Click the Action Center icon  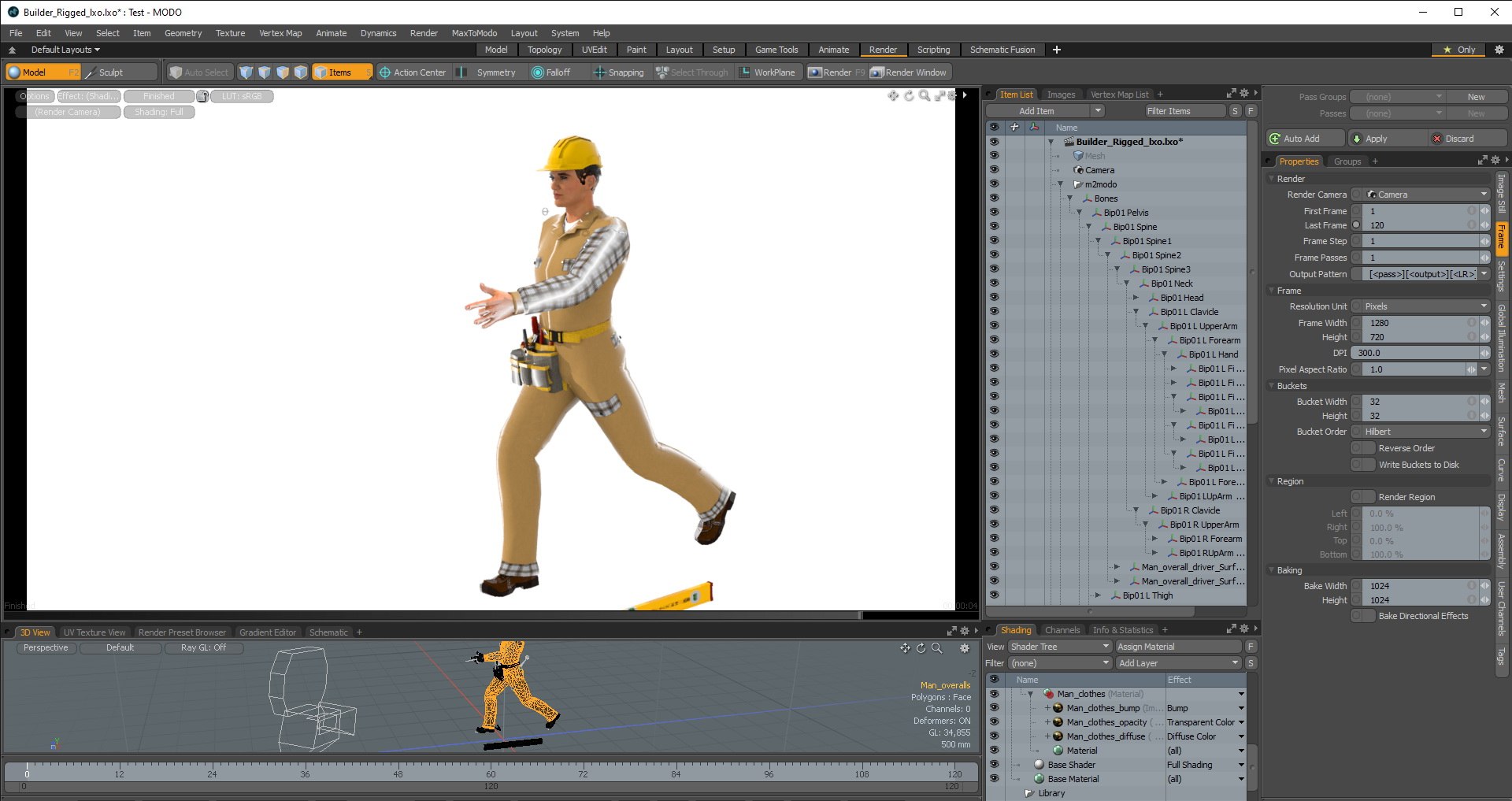point(385,72)
